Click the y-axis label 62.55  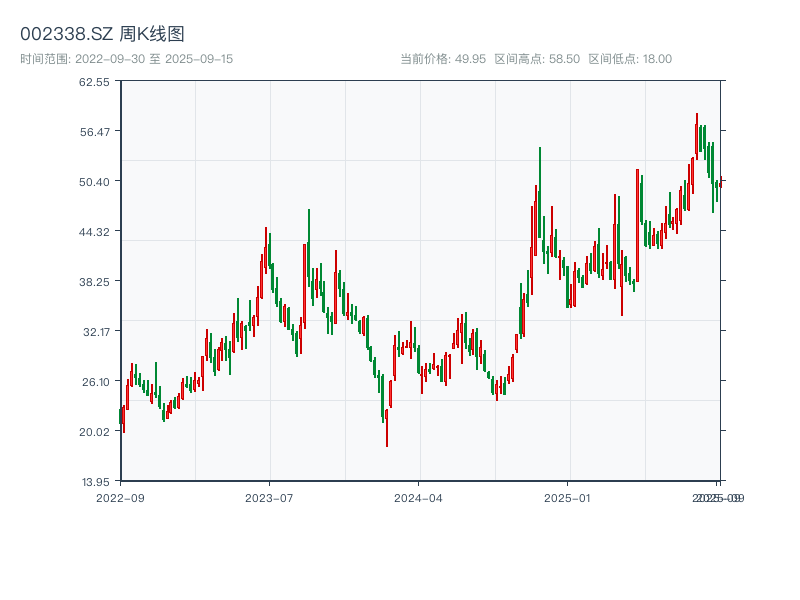click(94, 82)
